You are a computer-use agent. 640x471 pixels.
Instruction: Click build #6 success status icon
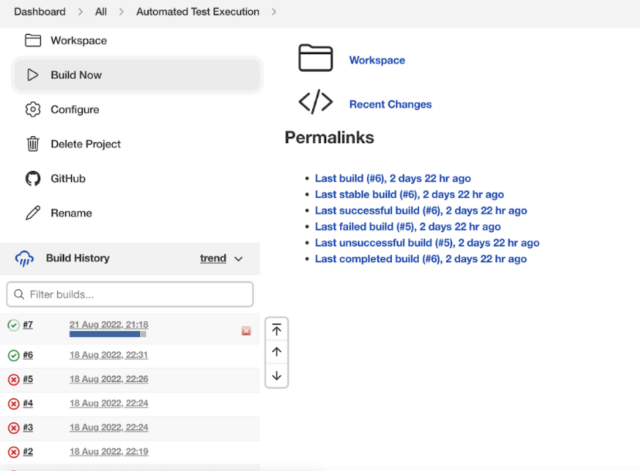point(13,355)
